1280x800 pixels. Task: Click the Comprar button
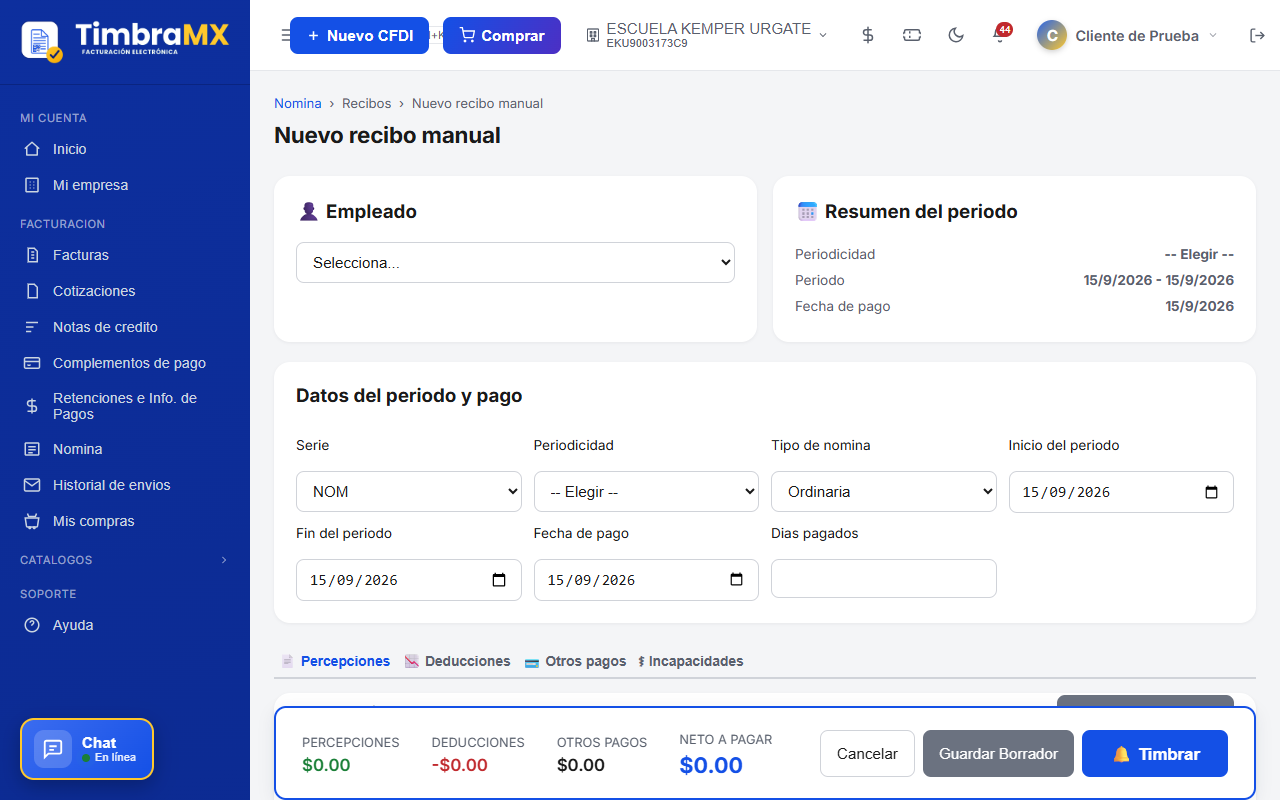click(x=502, y=35)
